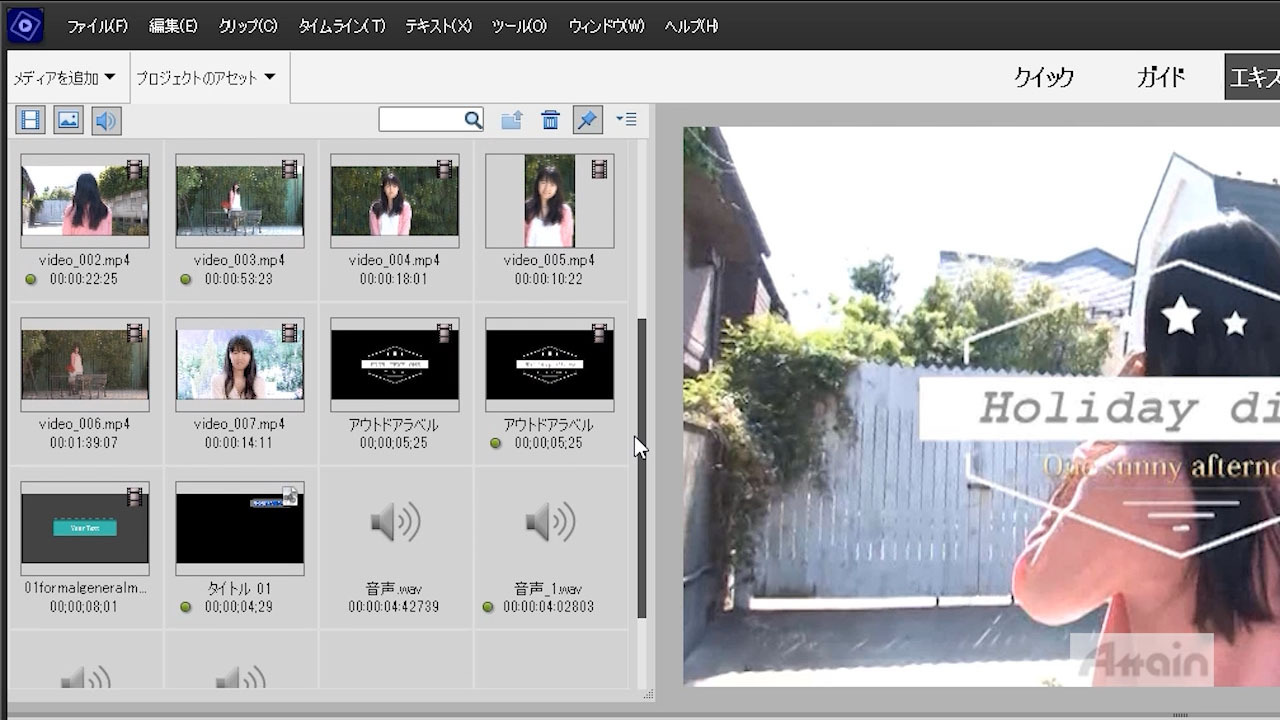Viewport: 1280px width, 720px height.
Task: Select the video_002.mp4 thumbnail
Action: 85,200
